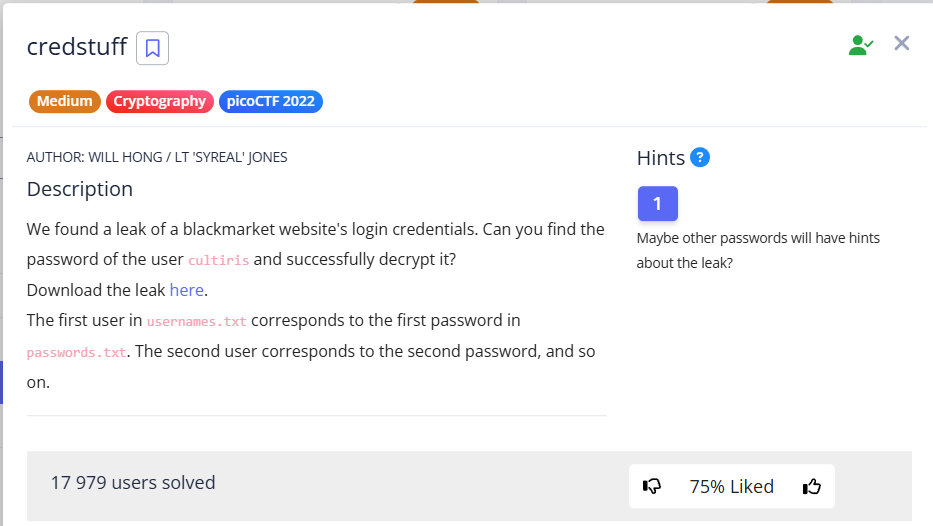This screenshot has width=933, height=526.
Task: Select the Medium difficulty tag
Action: (65, 101)
